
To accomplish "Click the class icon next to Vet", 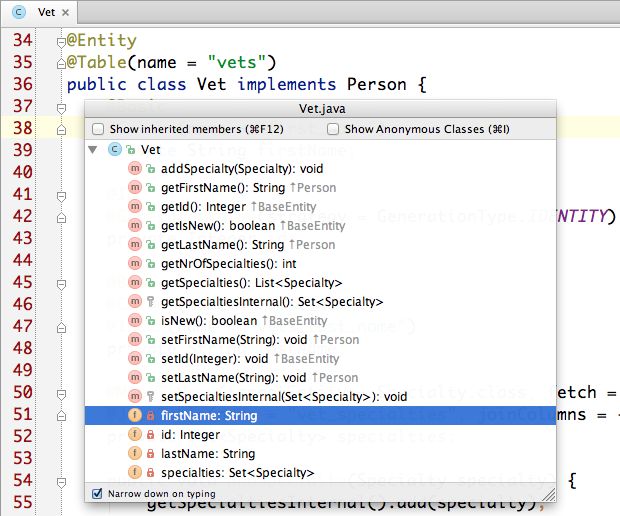I will click(x=115, y=149).
